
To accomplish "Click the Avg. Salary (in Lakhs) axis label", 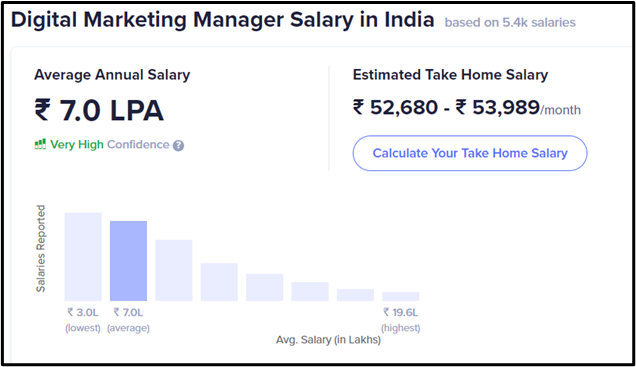I will (x=328, y=340).
